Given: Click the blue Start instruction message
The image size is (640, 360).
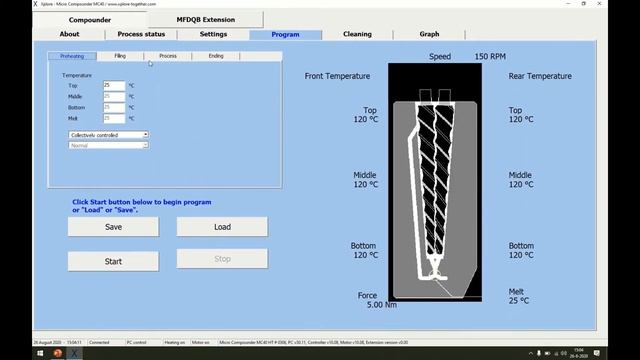Looking at the screenshot, I should click(142, 206).
